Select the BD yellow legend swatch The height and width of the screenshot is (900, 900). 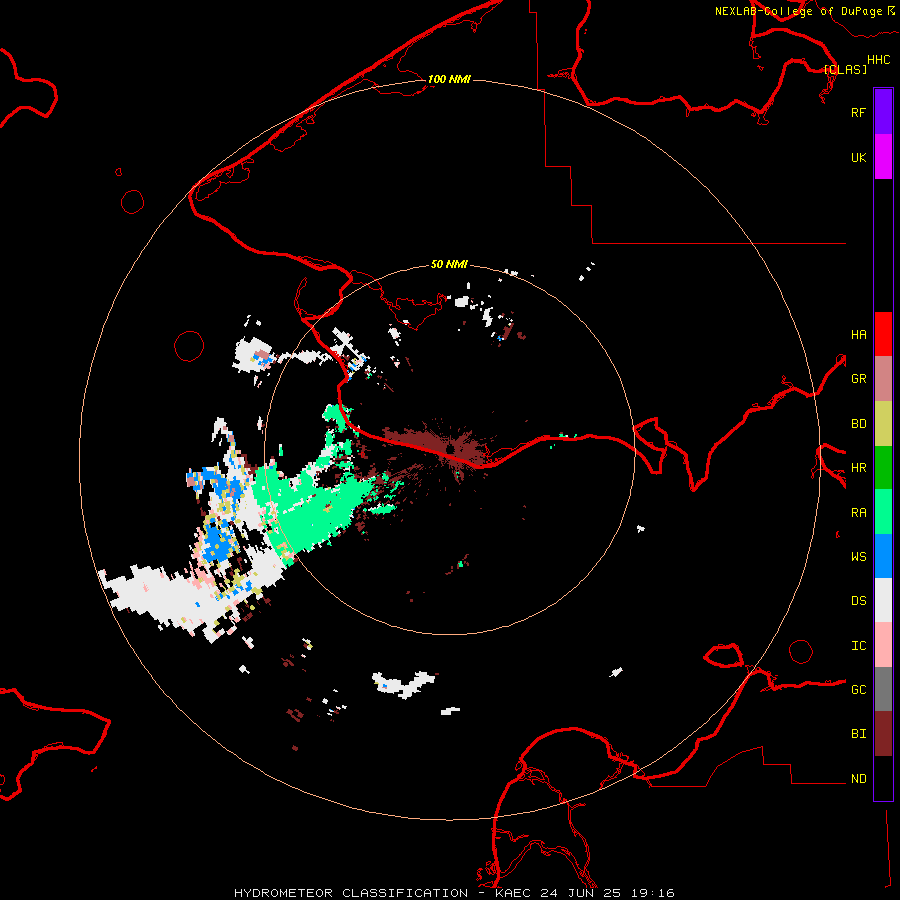point(883,424)
